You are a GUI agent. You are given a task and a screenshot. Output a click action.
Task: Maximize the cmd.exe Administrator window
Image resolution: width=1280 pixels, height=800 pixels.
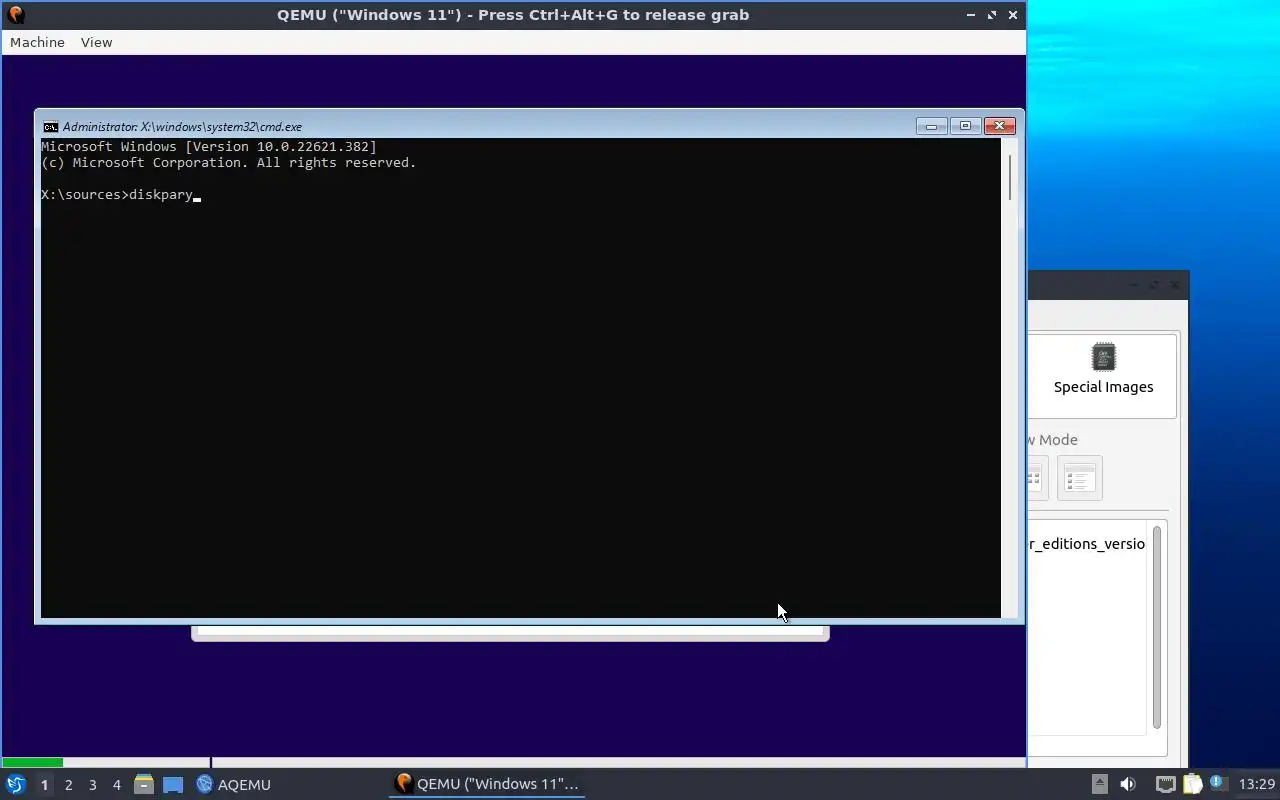click(965, 126)
